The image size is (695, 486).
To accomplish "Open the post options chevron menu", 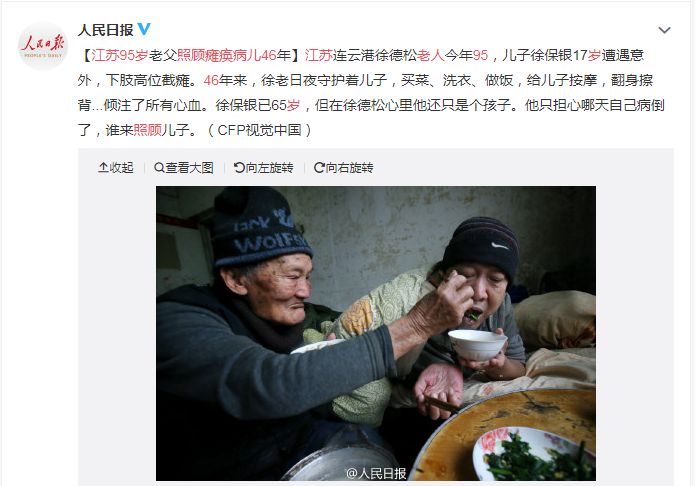I will [664, 30].
